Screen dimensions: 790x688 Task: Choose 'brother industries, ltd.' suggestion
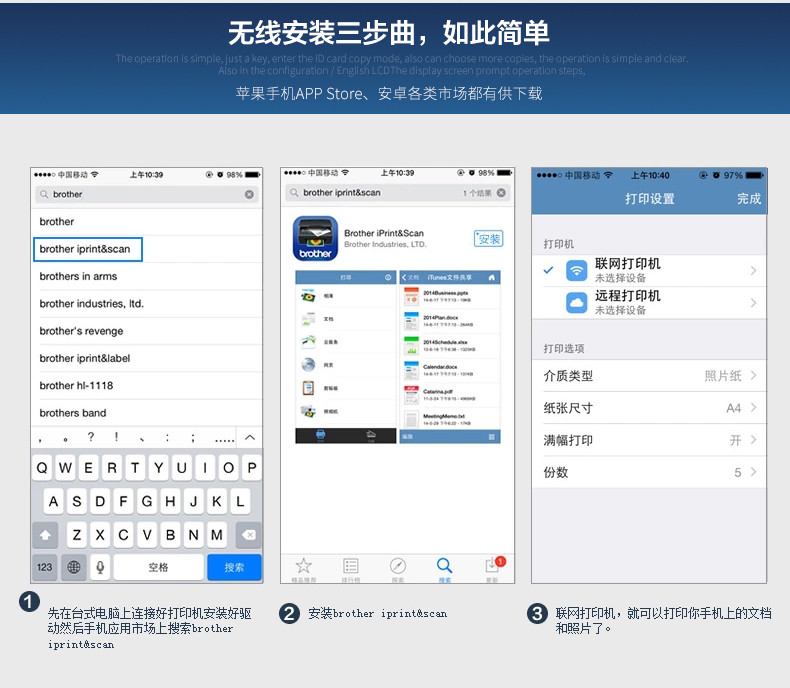147,304
